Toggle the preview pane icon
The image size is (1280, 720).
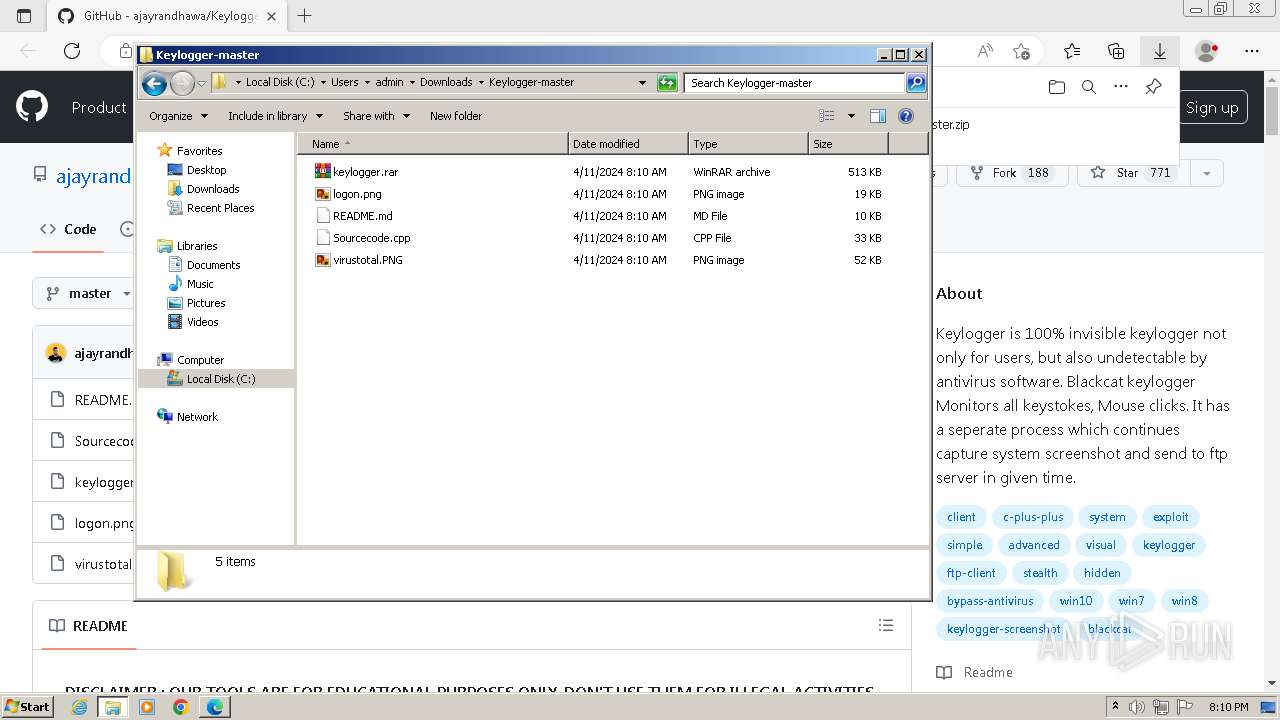coord(878,116)
